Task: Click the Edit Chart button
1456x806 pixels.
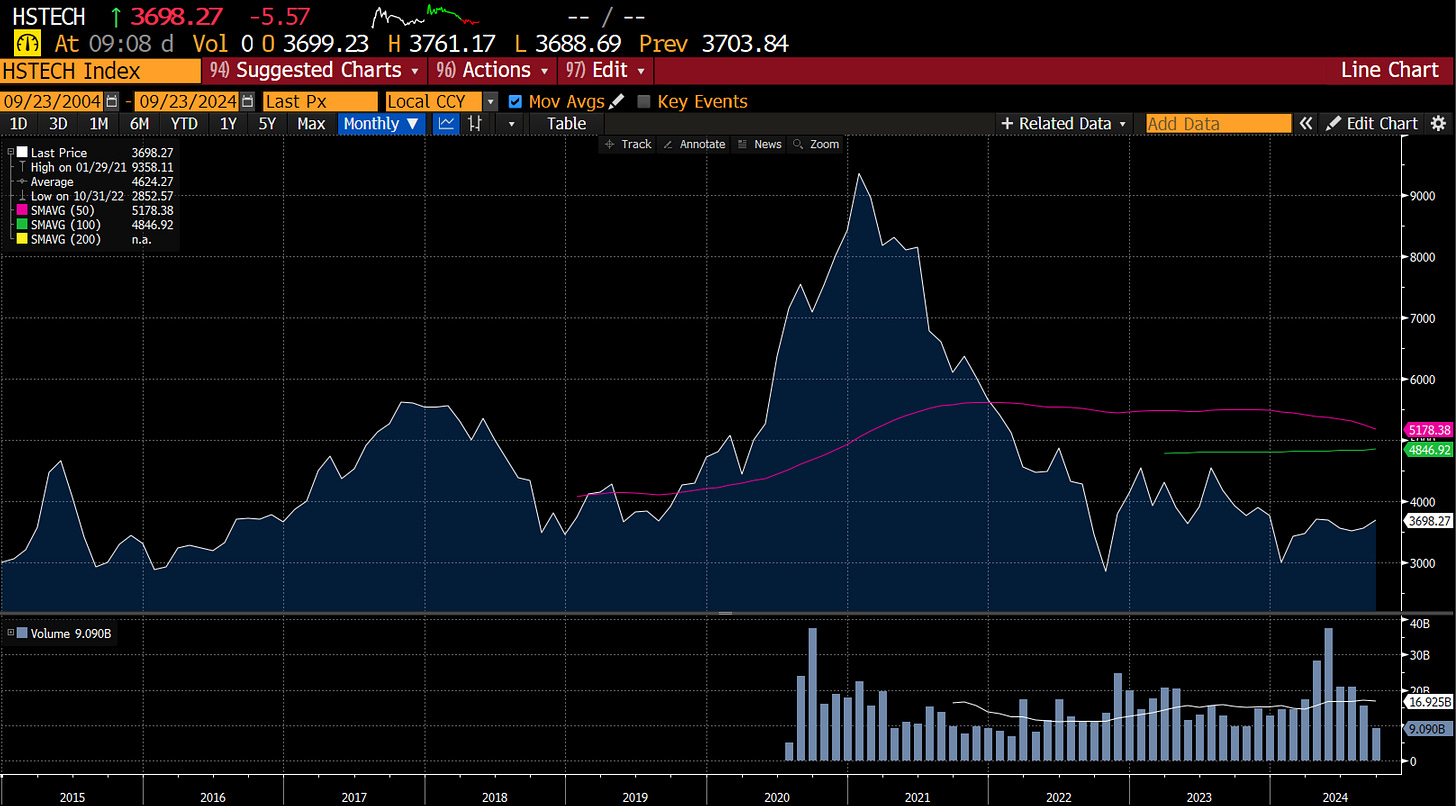Action: (1373, 124)
